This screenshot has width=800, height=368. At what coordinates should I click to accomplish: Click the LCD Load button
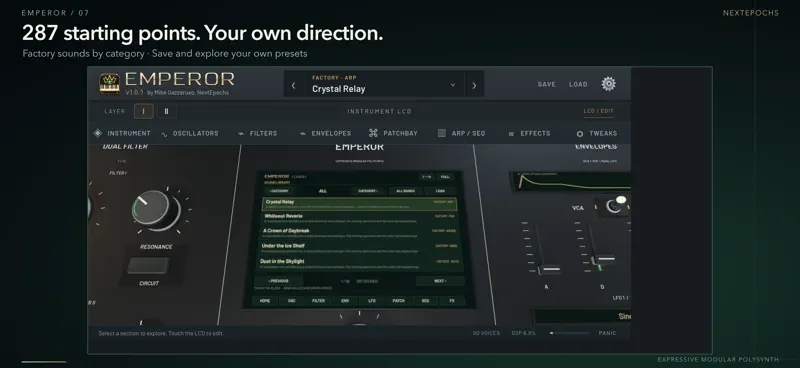pyautogui.click(x=440, y=191)
